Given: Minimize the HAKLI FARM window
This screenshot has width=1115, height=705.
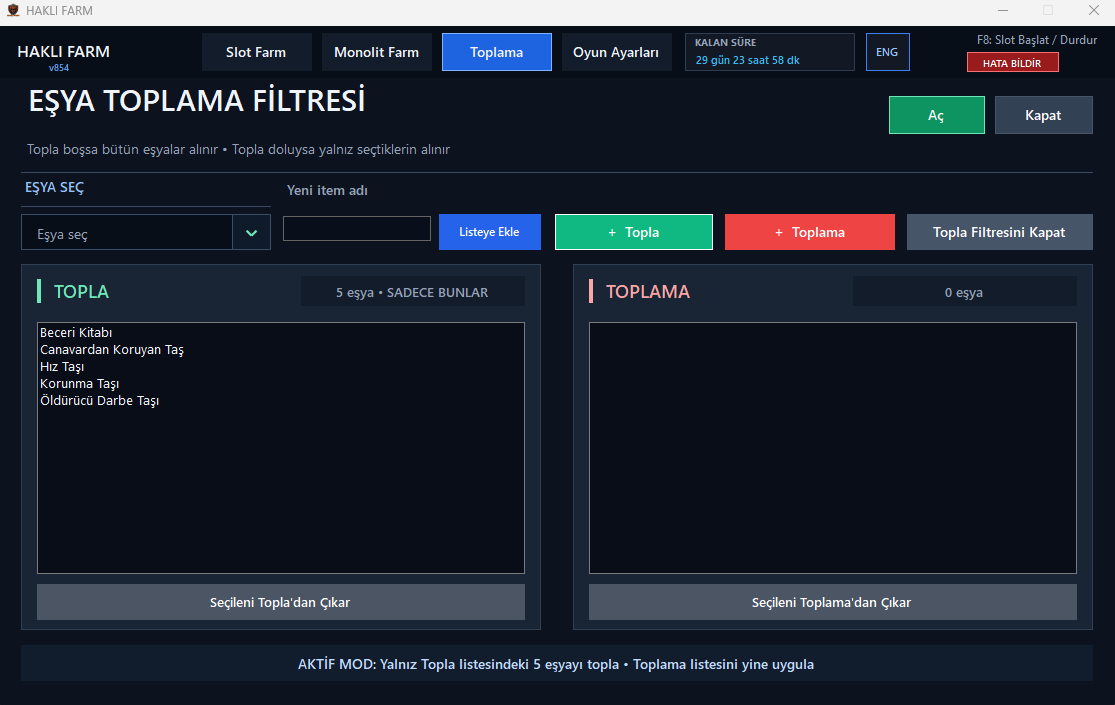Looking at the screenshot, I should pos(1003,11).
